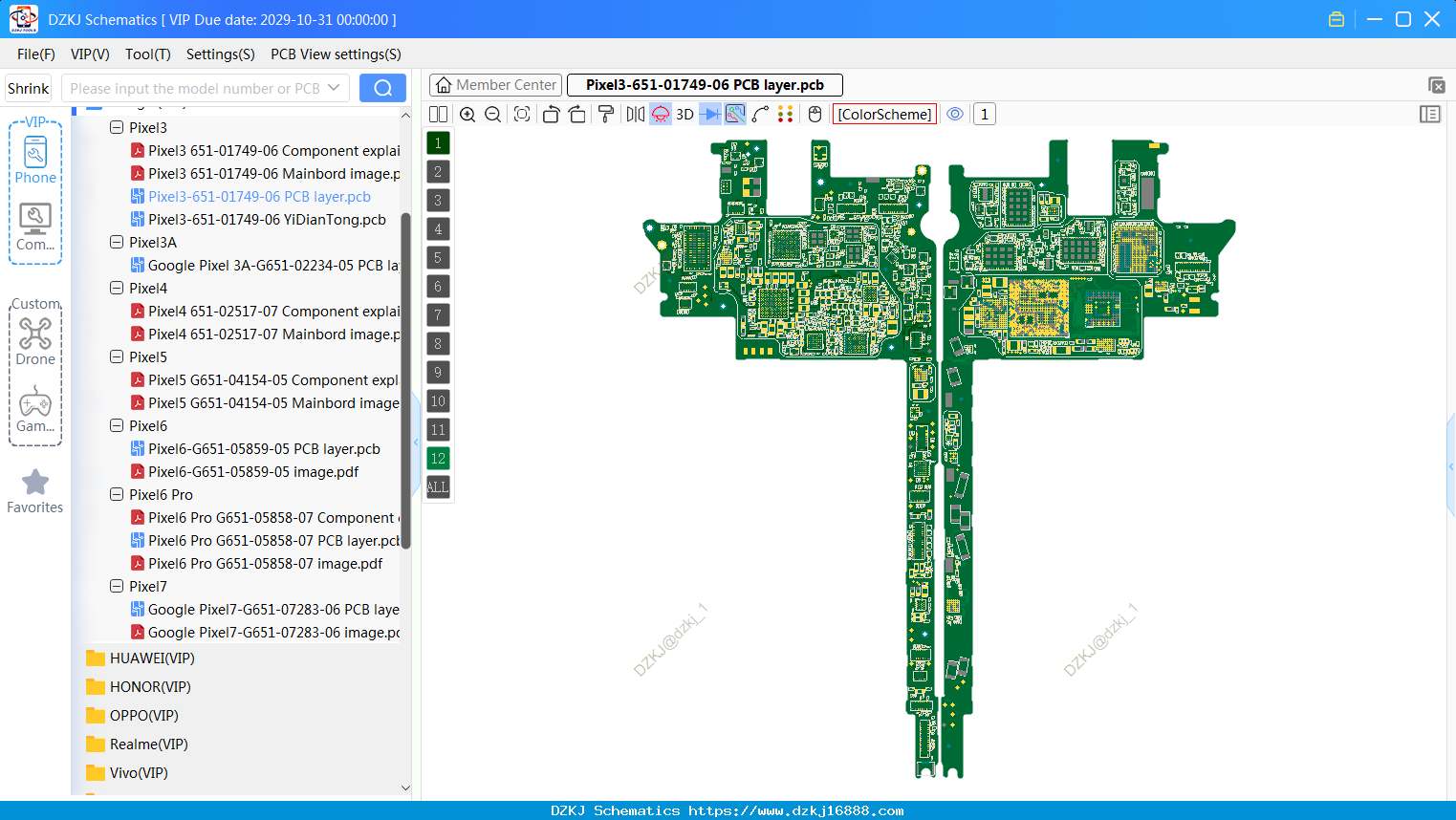
Task: Zoom out of the PCB view
Action: (493, 115)
